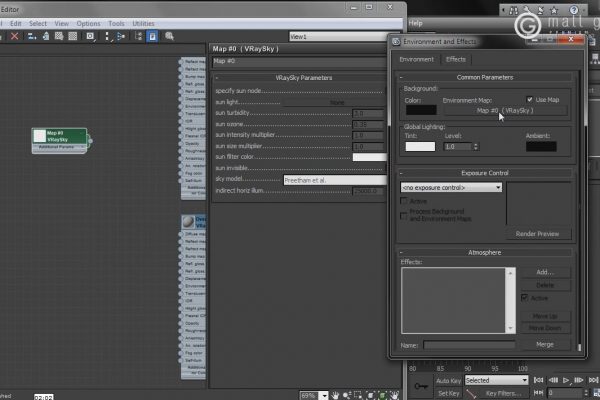Click the wrench subscription icon in title bar

[527, 10]
